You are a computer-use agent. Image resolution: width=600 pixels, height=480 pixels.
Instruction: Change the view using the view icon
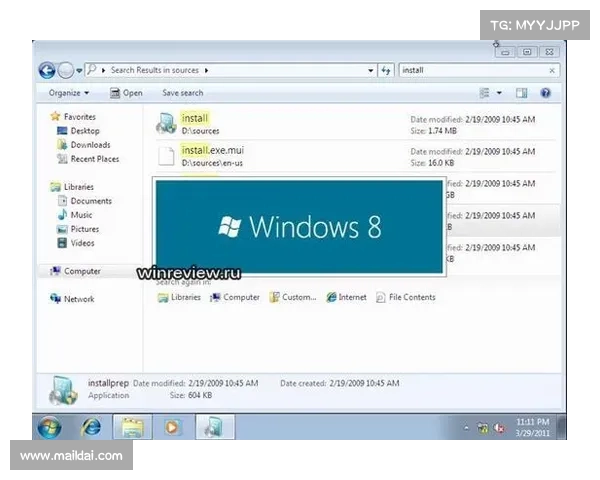(x=484, y=93)
